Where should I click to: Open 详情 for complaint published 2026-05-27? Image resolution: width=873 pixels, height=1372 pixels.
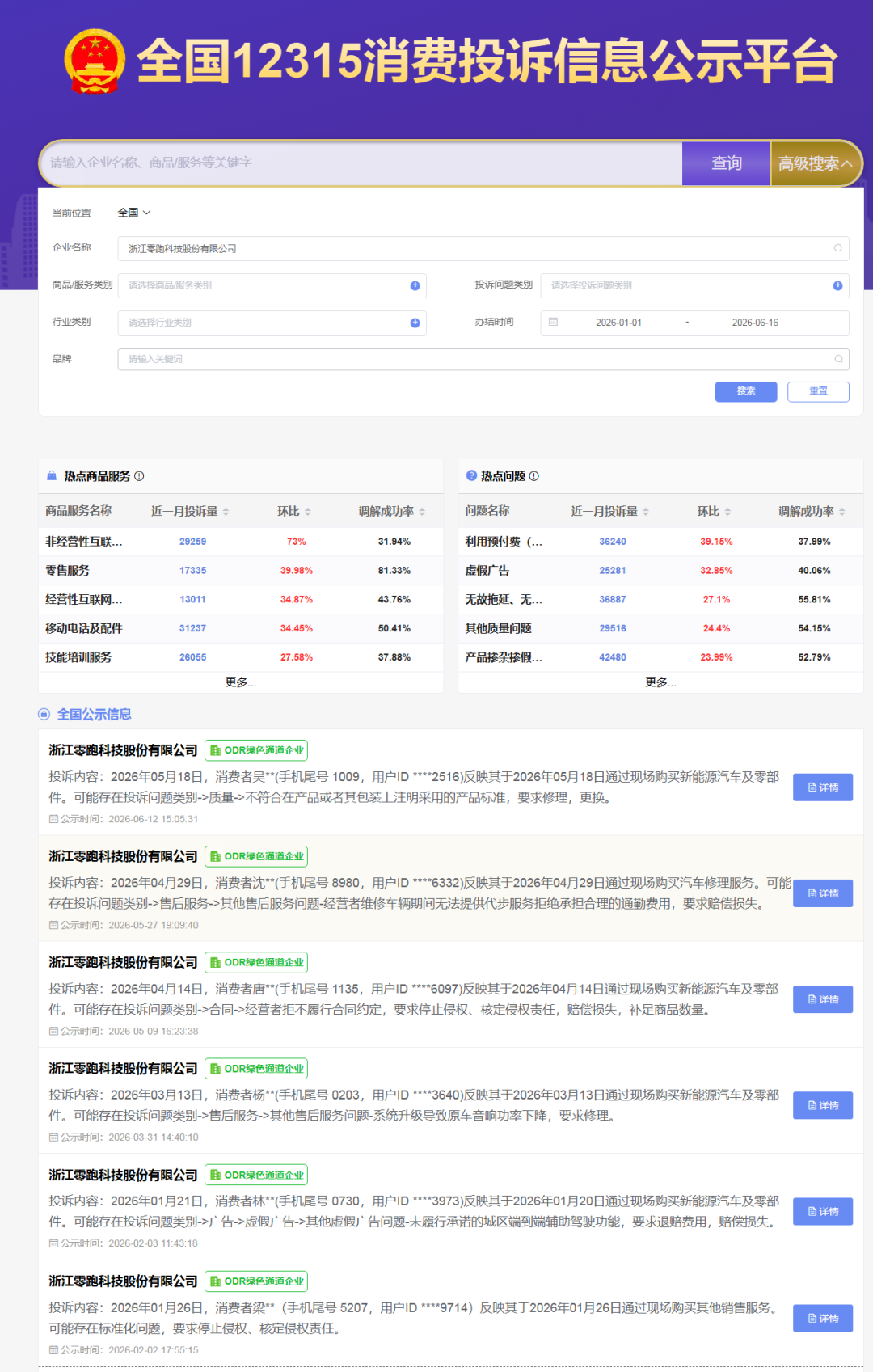(x=823, y=893)
